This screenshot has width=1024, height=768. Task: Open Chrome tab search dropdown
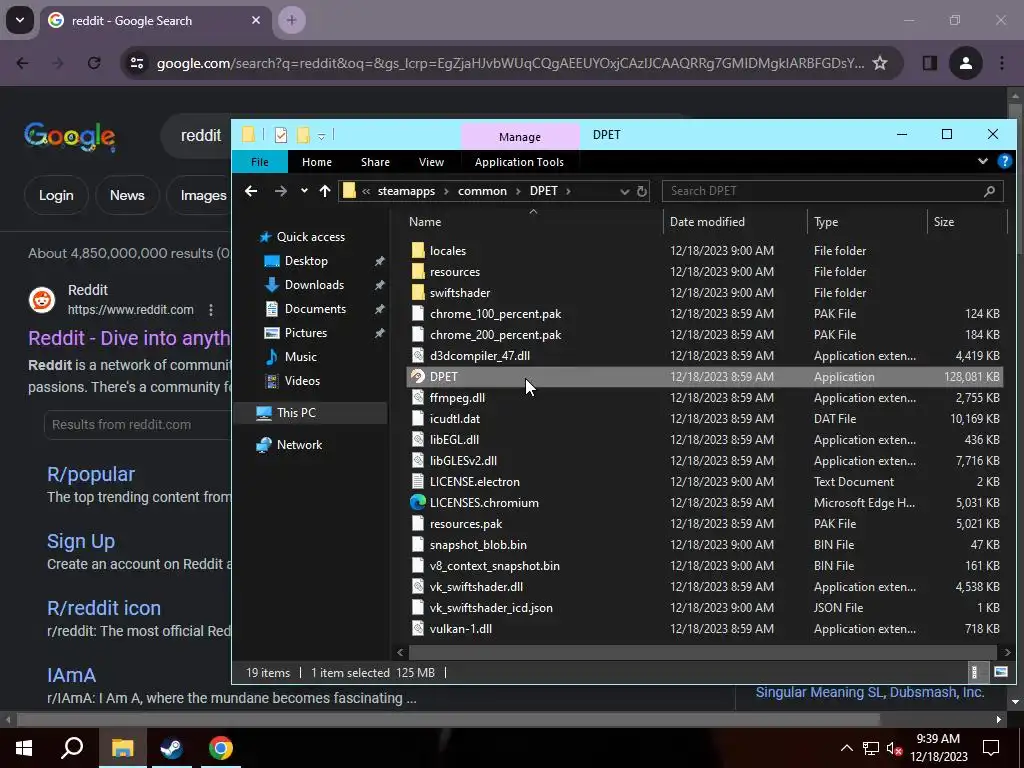coord(20,20)
